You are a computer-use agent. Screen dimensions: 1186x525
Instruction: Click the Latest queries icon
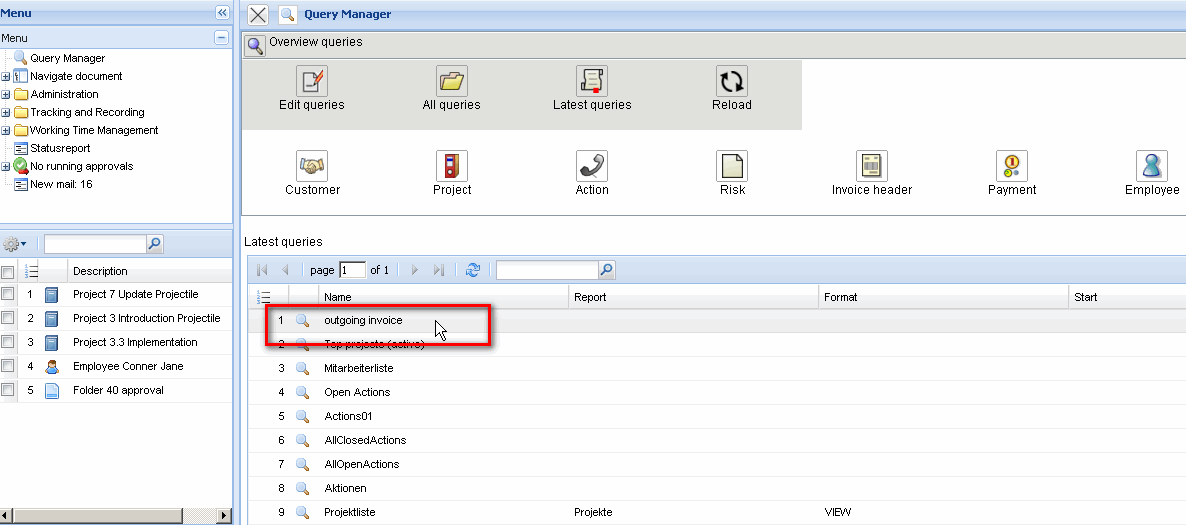tap(592, 81)
